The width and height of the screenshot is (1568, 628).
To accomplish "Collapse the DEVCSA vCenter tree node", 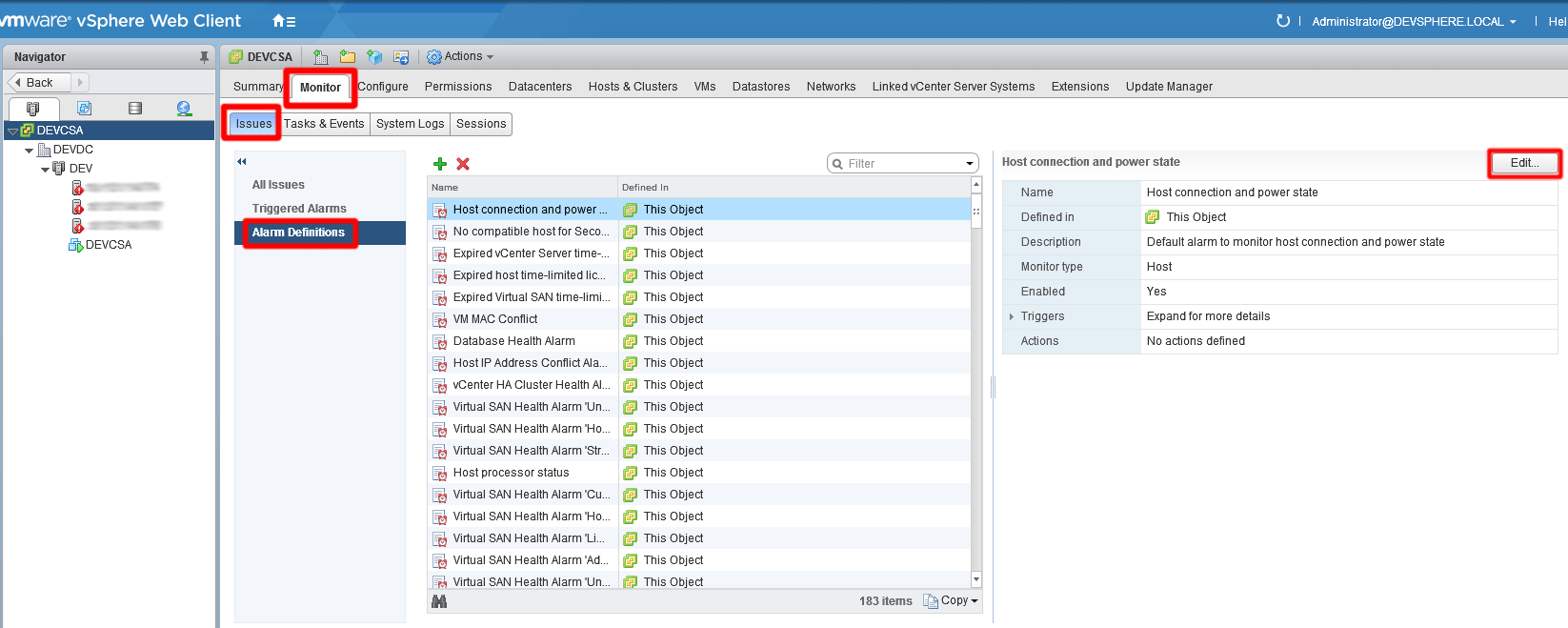I will 12,131.
